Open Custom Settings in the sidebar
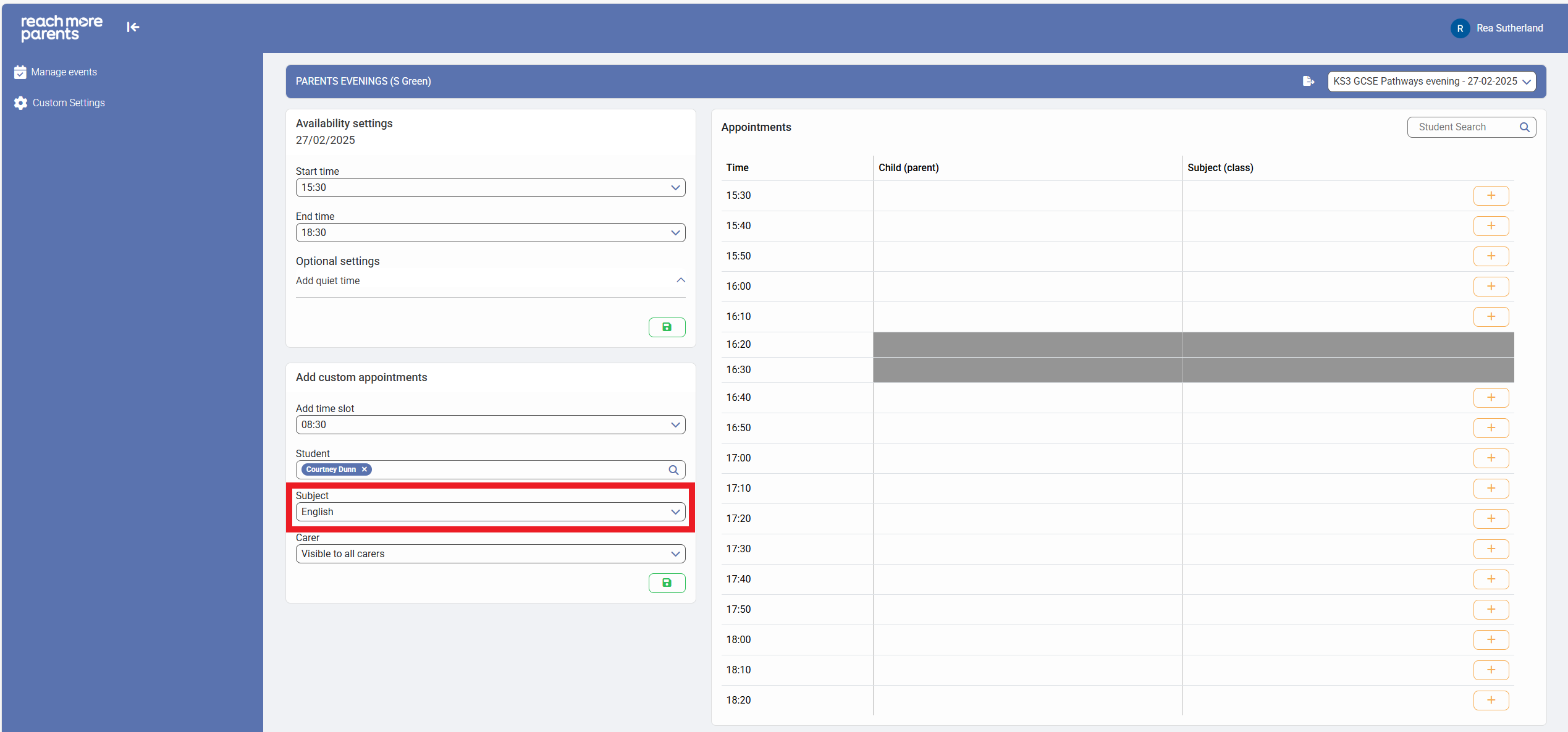This screenshot has height=732, width=1568. 68,103
